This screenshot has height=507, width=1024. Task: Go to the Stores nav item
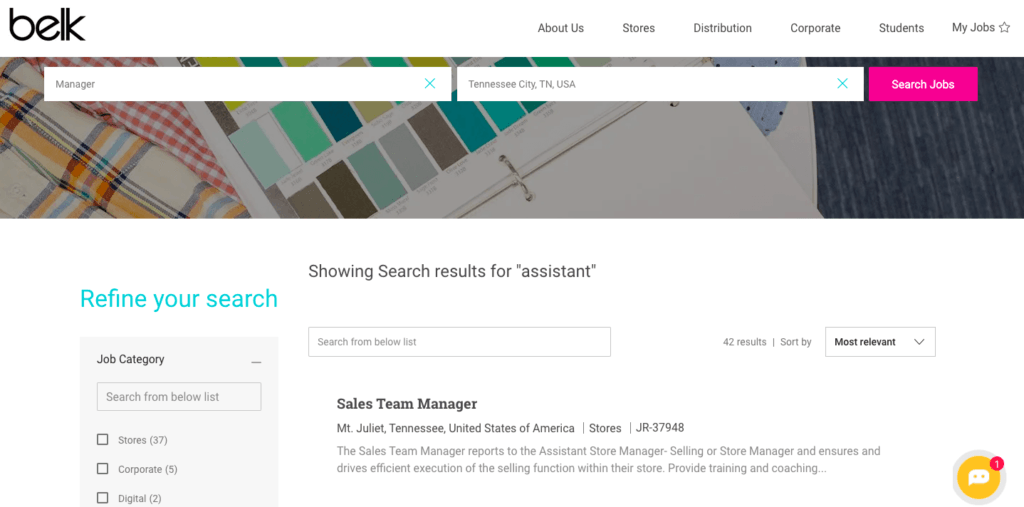pyautogui.click(x=638, y=28)
